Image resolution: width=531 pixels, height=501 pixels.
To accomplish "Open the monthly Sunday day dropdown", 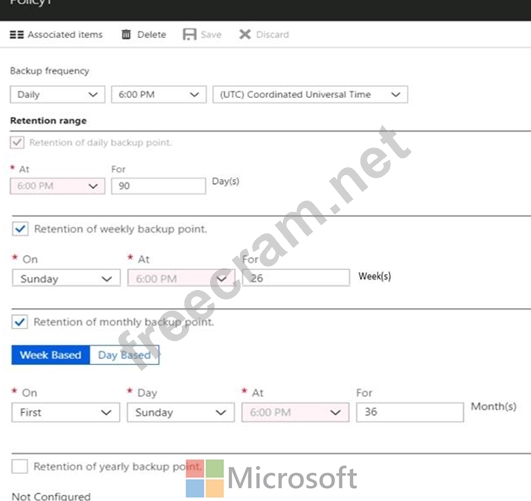I will [x=181, y=412].
